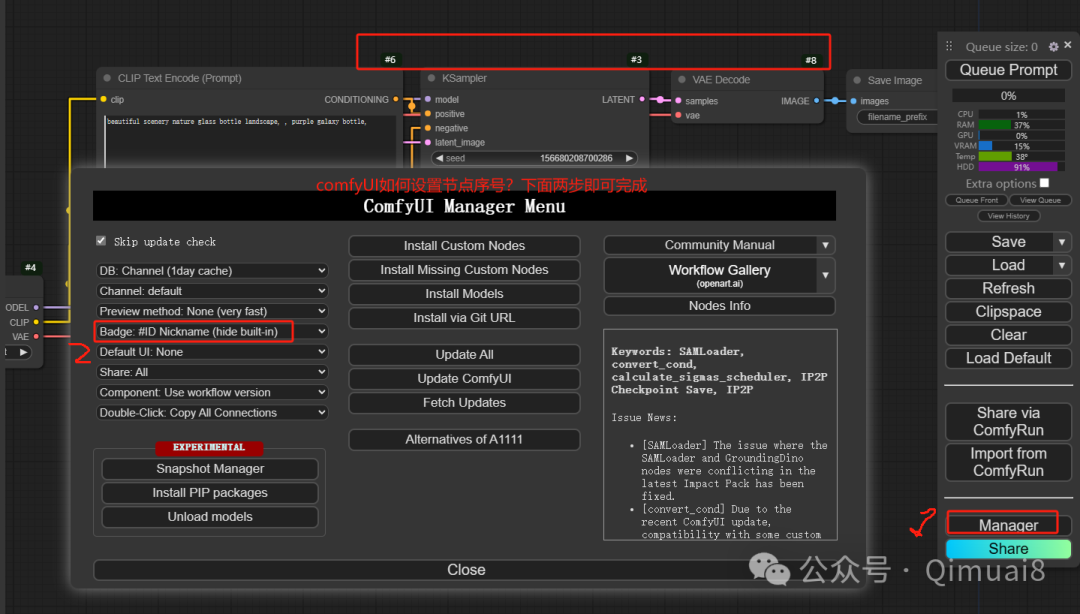Click the gradient Share button
Viewport: 1080px width, 614px height.
(1008, 549)
